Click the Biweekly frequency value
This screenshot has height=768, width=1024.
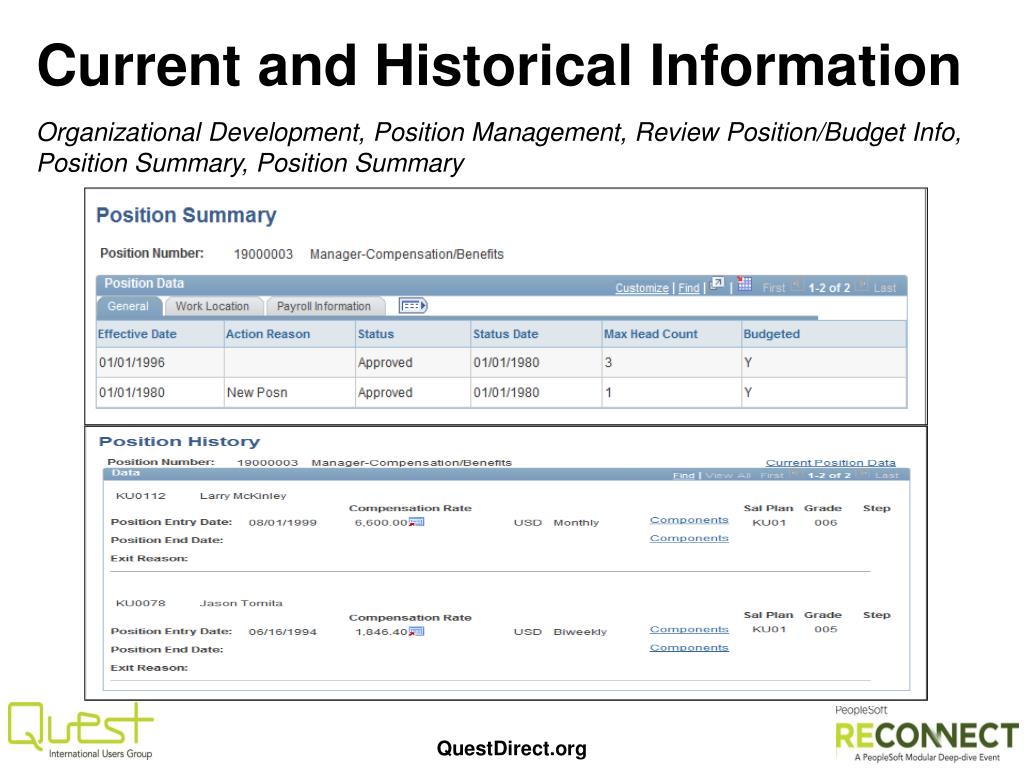coord(580,632)
